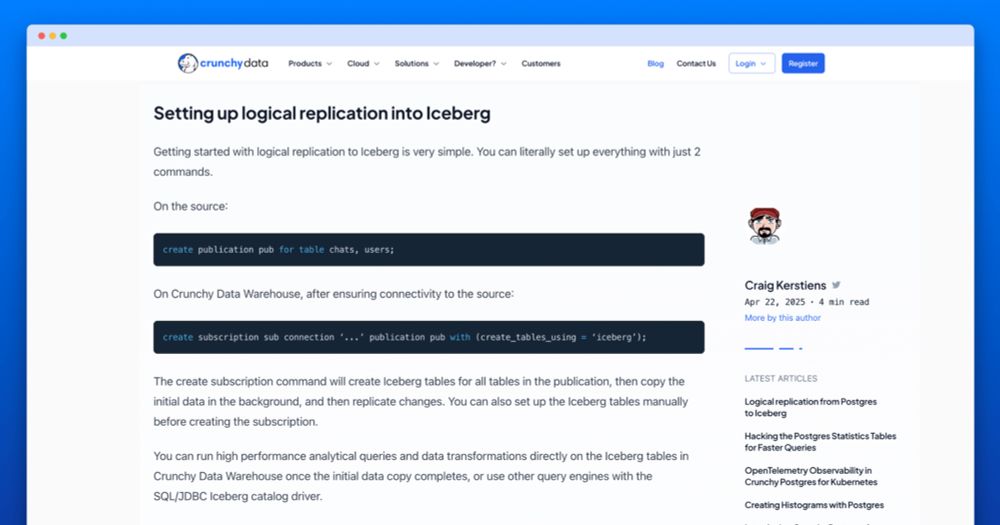The width and height of the screenshot is (1000, 525).
Task: Open Hacking the Postgres Statistics Tables article
Action: tap(820, 441)
